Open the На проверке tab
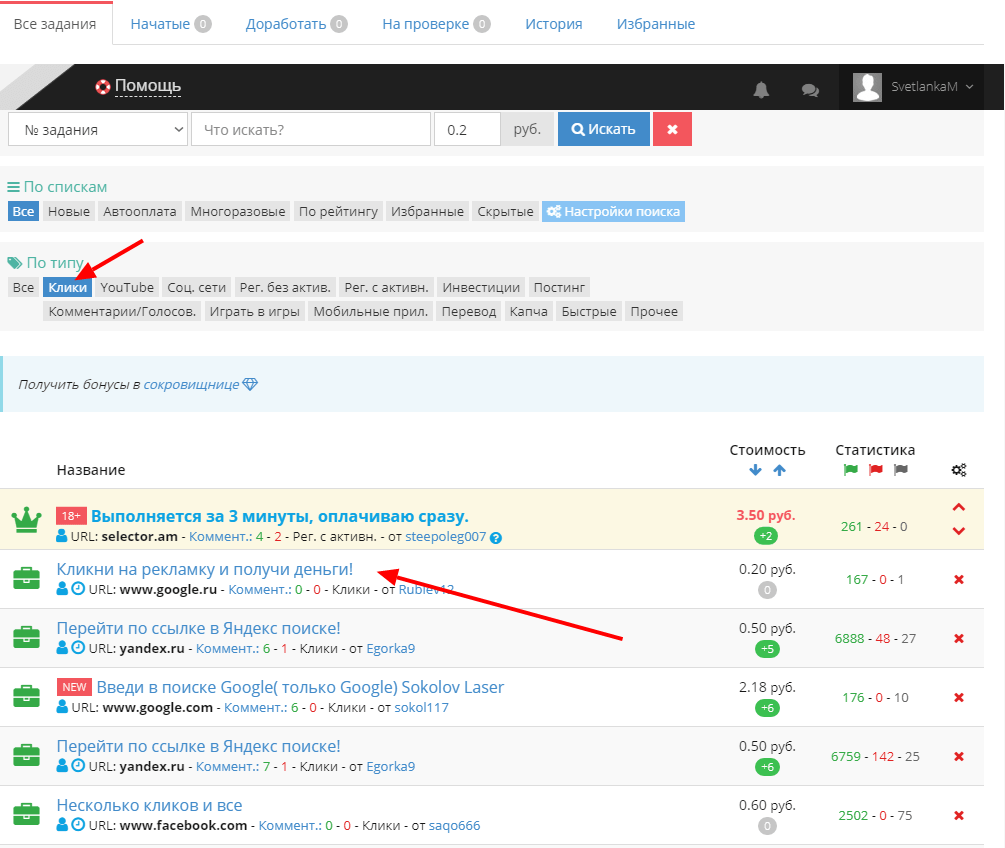The height and width of the screenshot is (848, 1005). click(x=435, y=24)
